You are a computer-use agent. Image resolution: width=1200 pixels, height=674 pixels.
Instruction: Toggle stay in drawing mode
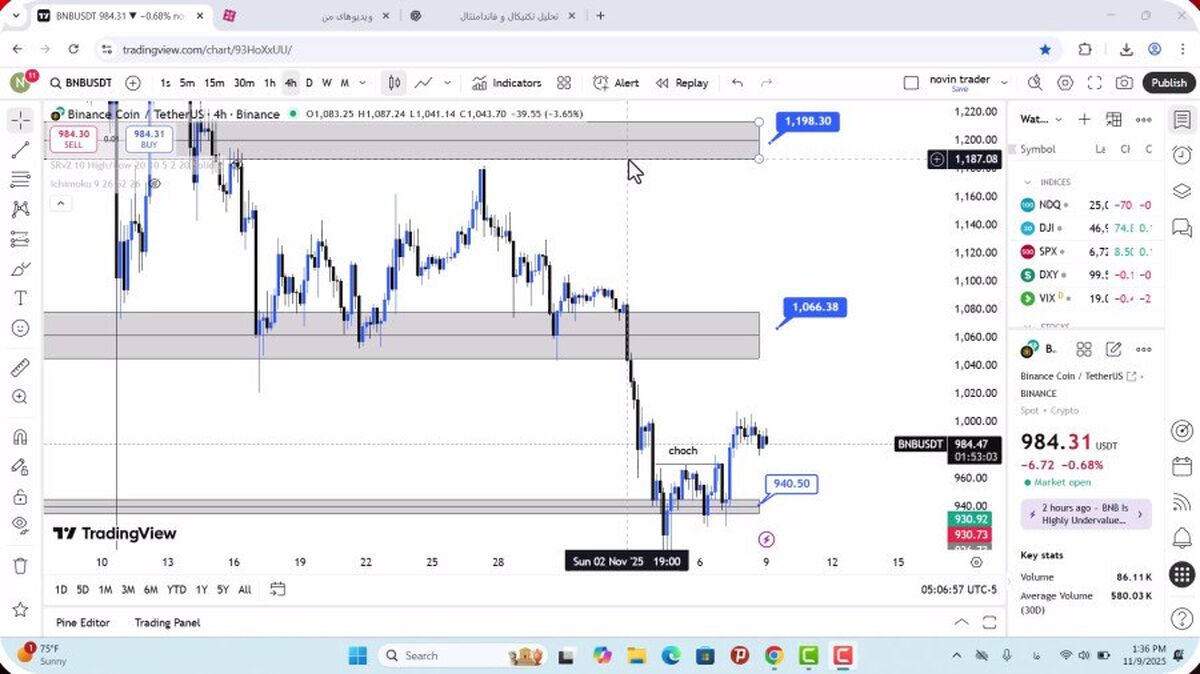click(x=20, y=466)
